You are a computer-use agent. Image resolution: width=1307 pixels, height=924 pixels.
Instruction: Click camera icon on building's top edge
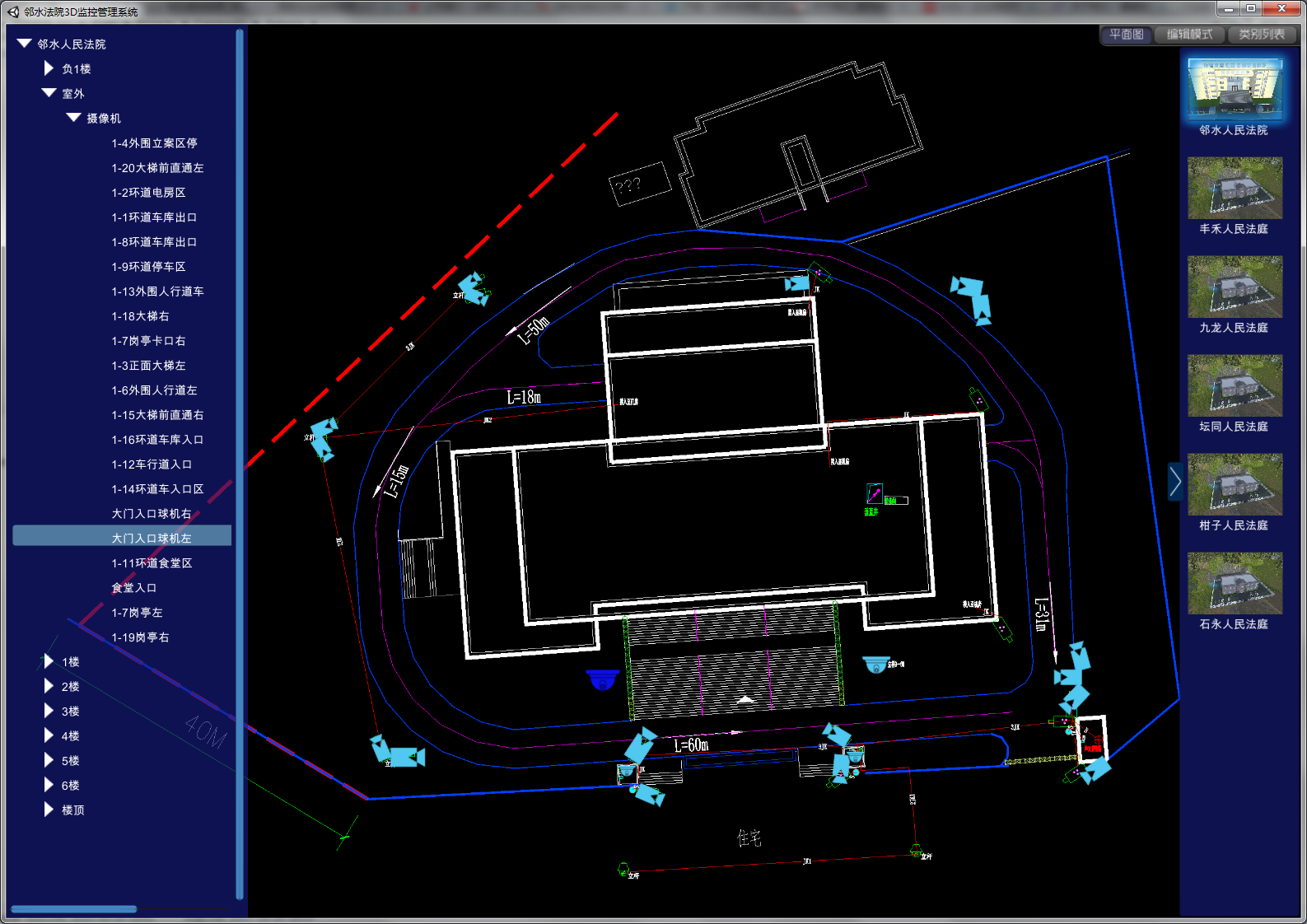pyautogui.click(x=797, y=283)
